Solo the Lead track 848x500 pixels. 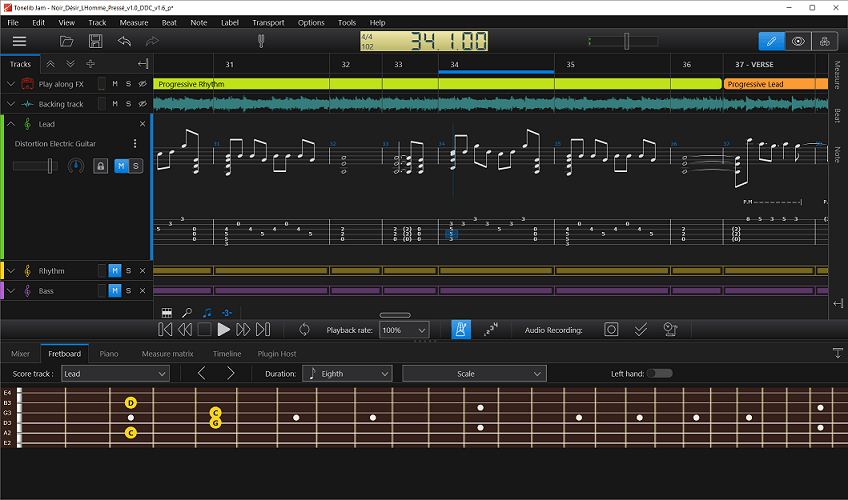pos(136,165)
